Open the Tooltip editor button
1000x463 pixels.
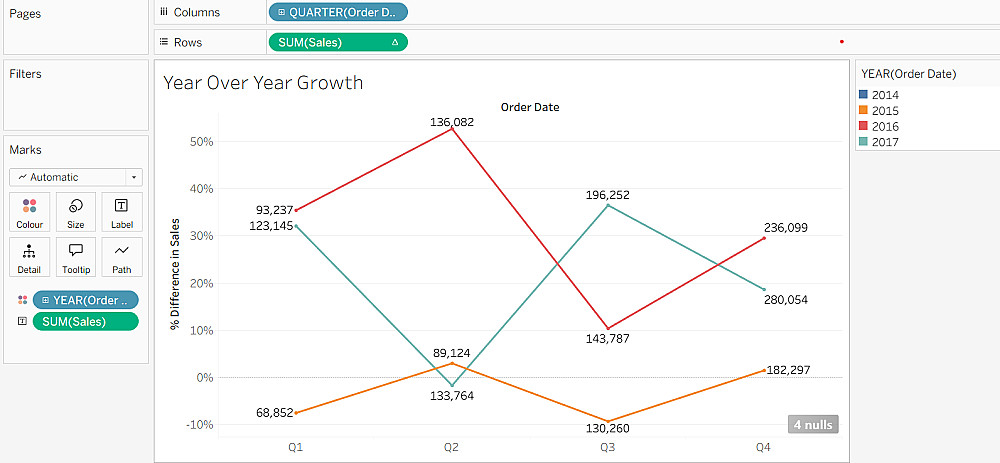pyautogui.click(x=76, y=256)
